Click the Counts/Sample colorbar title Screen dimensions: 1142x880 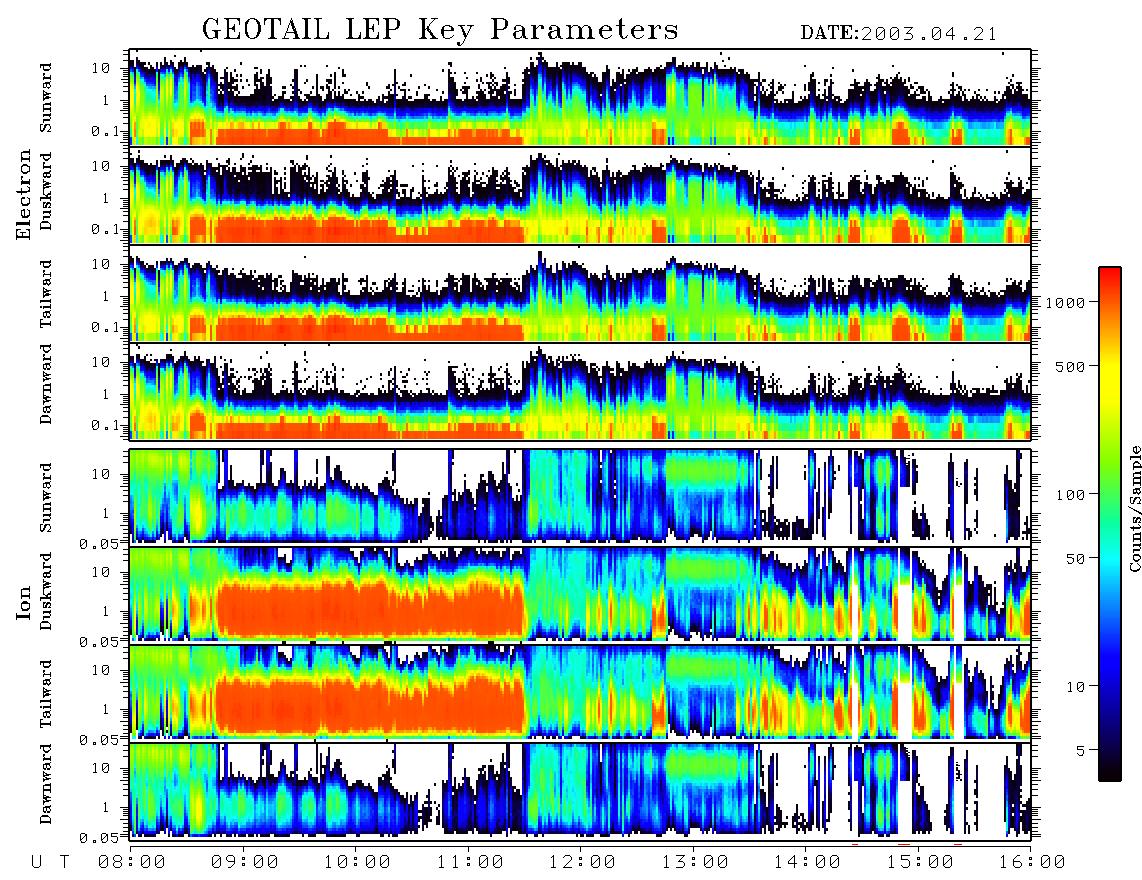1134,508
